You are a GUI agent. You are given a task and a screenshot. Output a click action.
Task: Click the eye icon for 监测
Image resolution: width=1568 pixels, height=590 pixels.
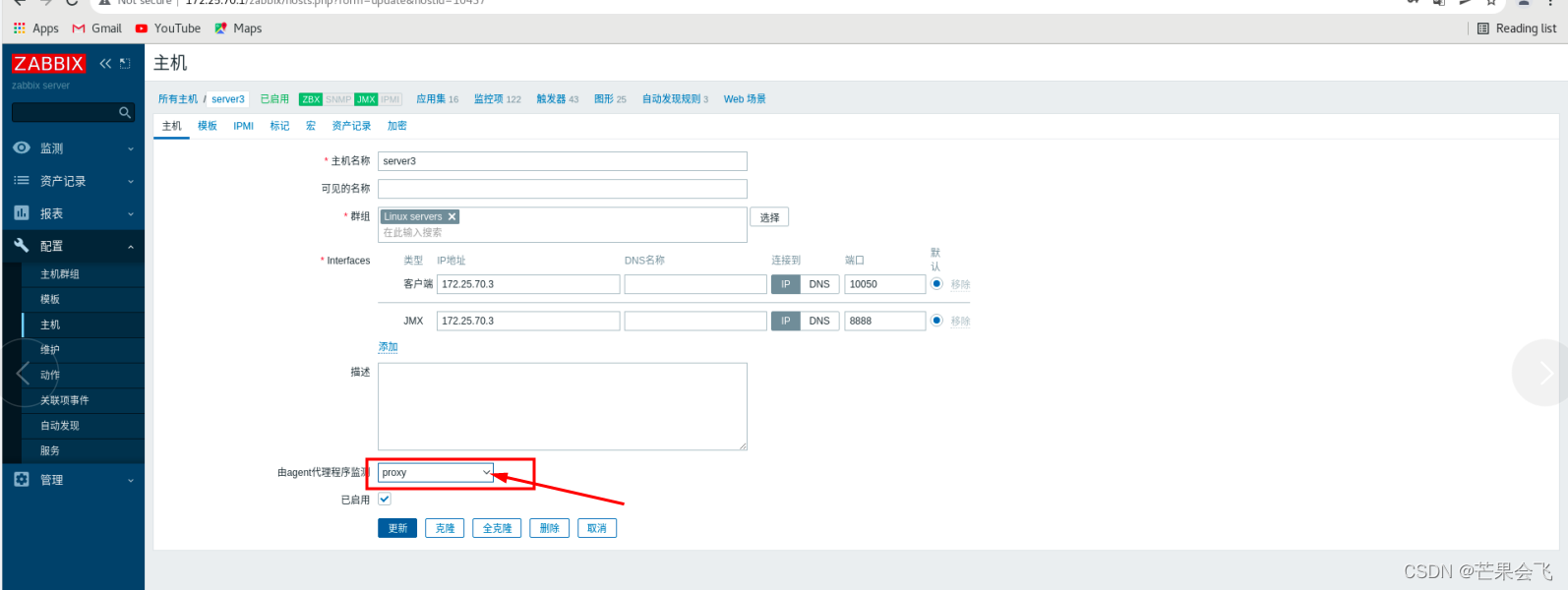coord(22,147)
